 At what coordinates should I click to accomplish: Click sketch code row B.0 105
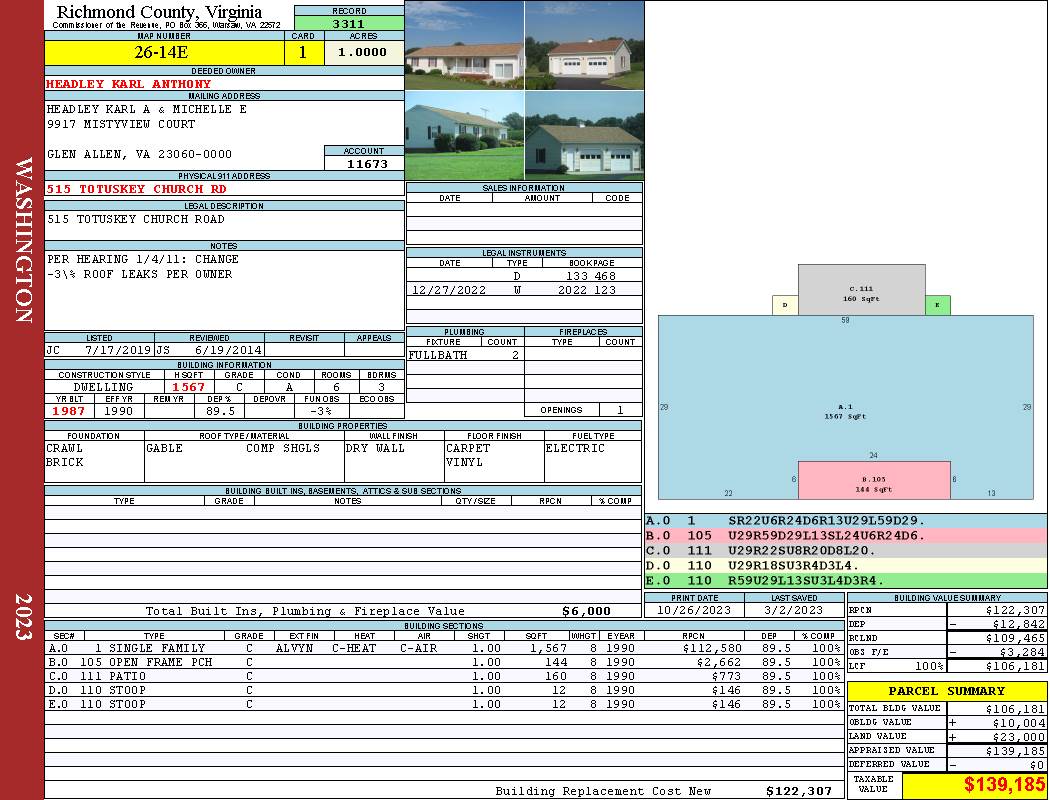point(846,536)
